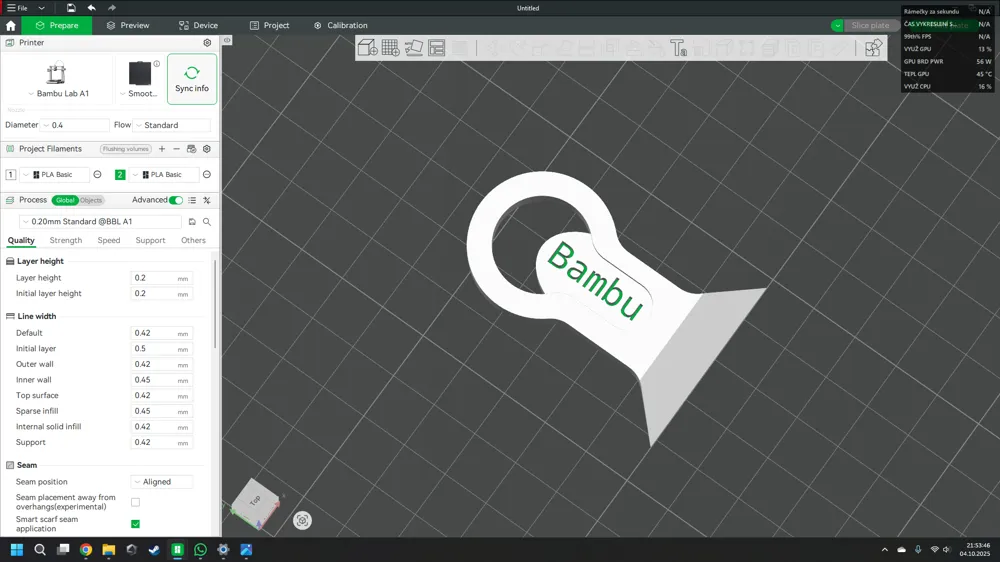Open the Support settings tab

(151, 240)
